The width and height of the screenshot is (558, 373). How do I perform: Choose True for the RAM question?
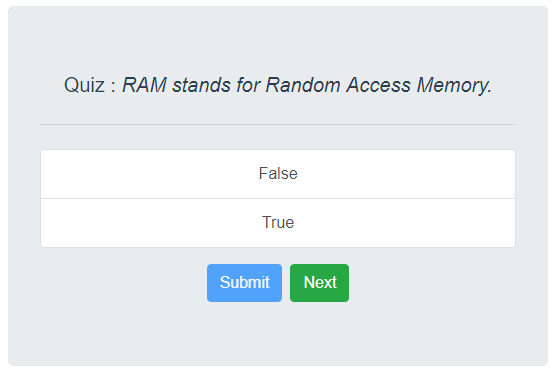[x=278, y=223]
